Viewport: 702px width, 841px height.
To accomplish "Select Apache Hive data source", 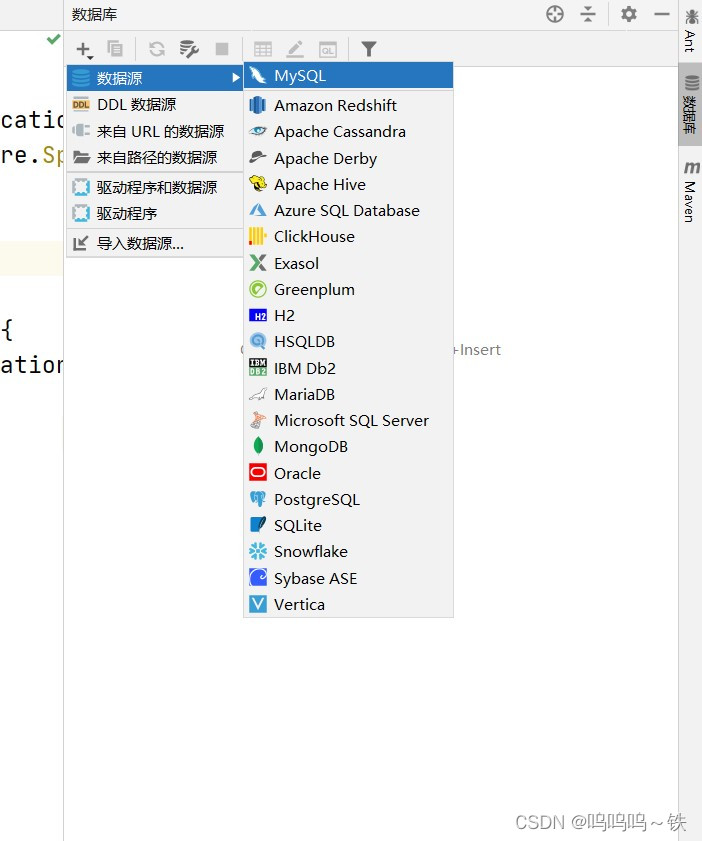I will 349,185.
